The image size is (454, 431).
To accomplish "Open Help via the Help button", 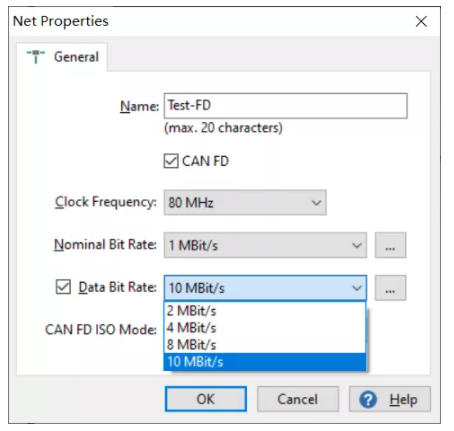I will point(390,399).
